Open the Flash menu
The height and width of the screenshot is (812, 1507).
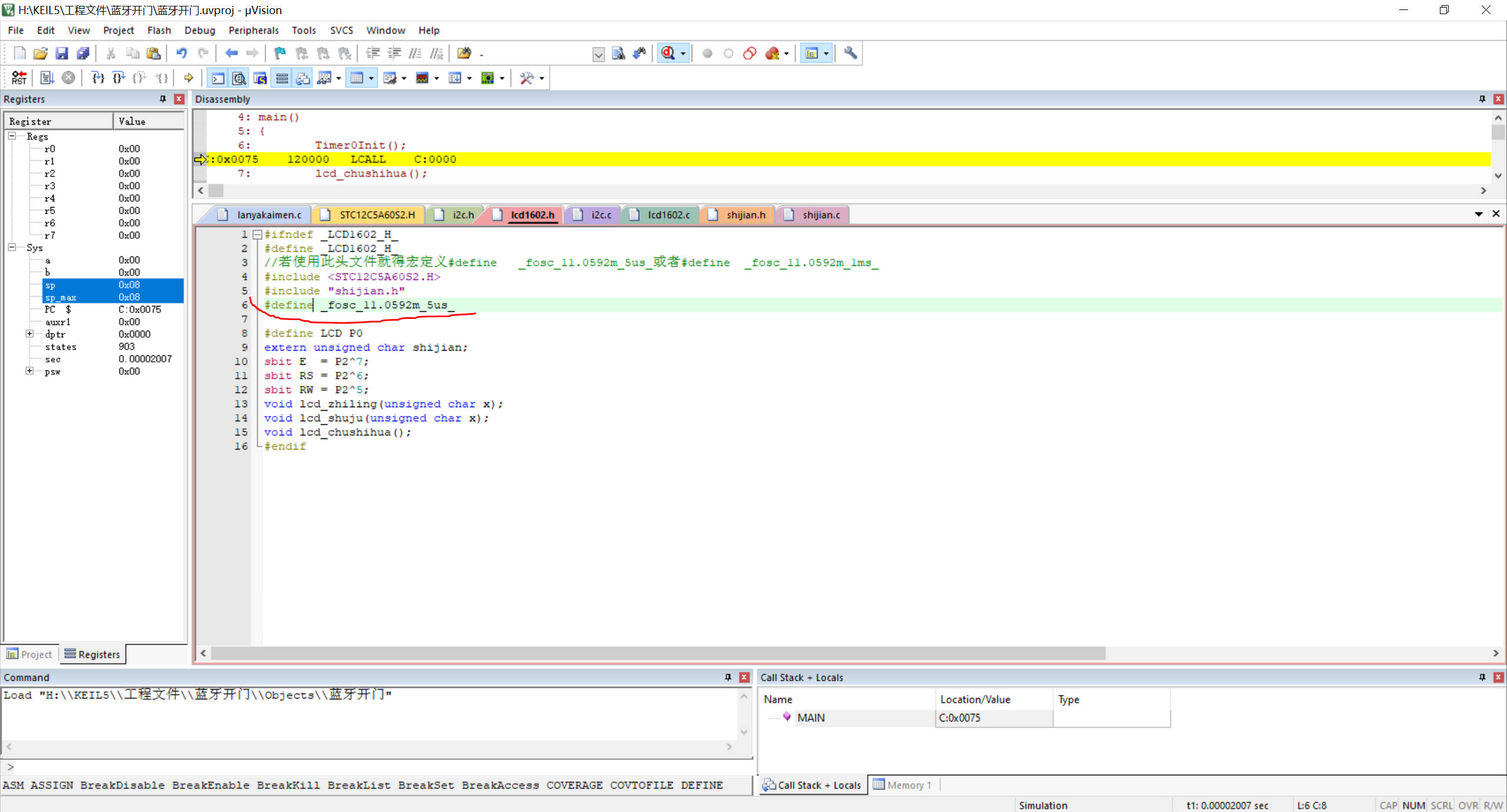click(x=159, y=30)
